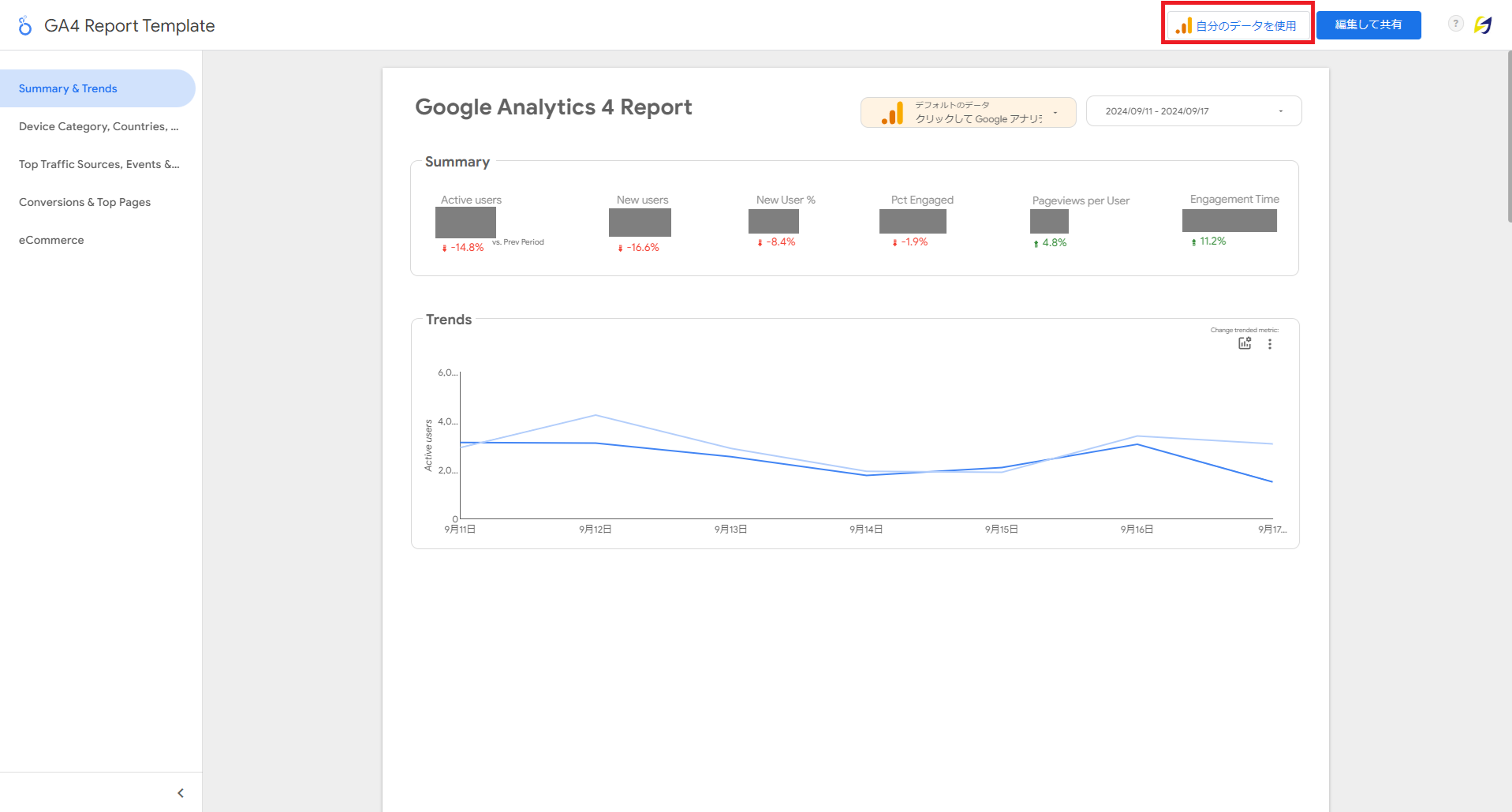Open the date range dropdown
1512x812 pixels.
(x=1193, y=111)
